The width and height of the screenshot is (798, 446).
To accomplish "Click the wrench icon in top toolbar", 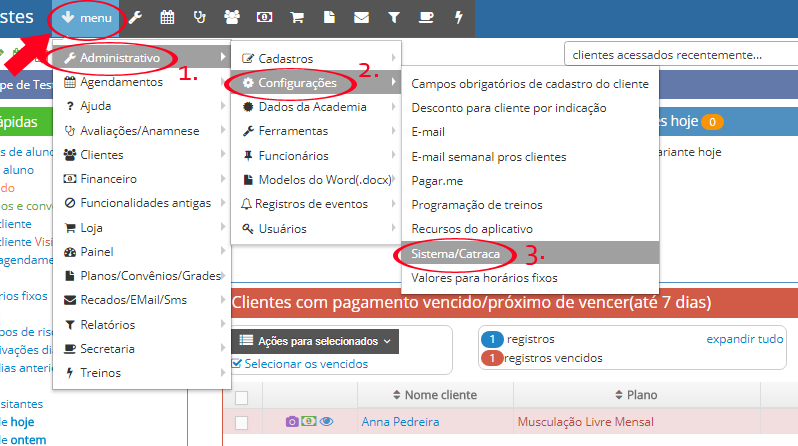I will (135, 17).
